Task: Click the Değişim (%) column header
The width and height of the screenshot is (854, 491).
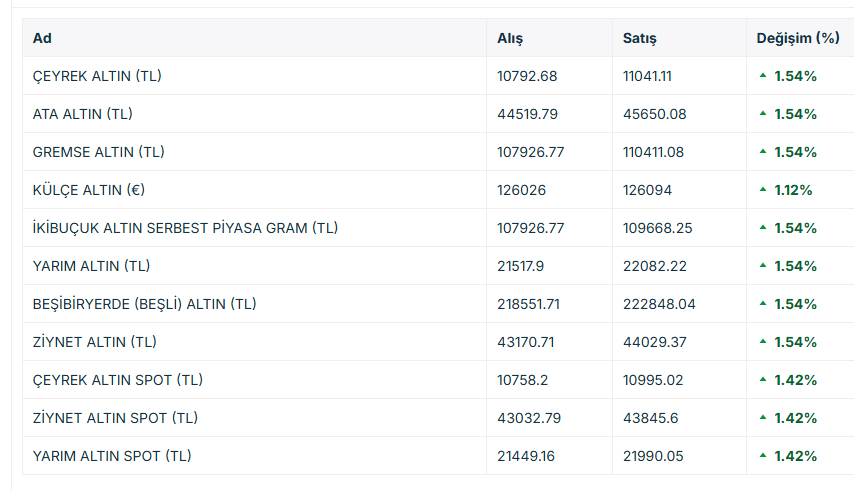Action: 798,38
